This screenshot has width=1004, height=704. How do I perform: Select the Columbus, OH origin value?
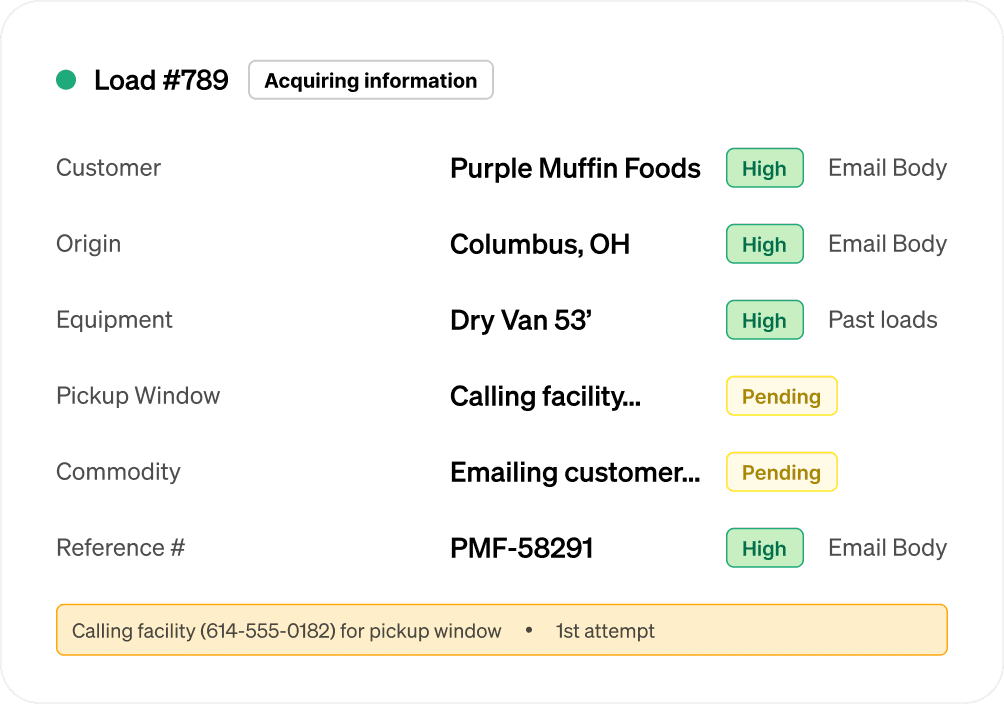(540, 245)
